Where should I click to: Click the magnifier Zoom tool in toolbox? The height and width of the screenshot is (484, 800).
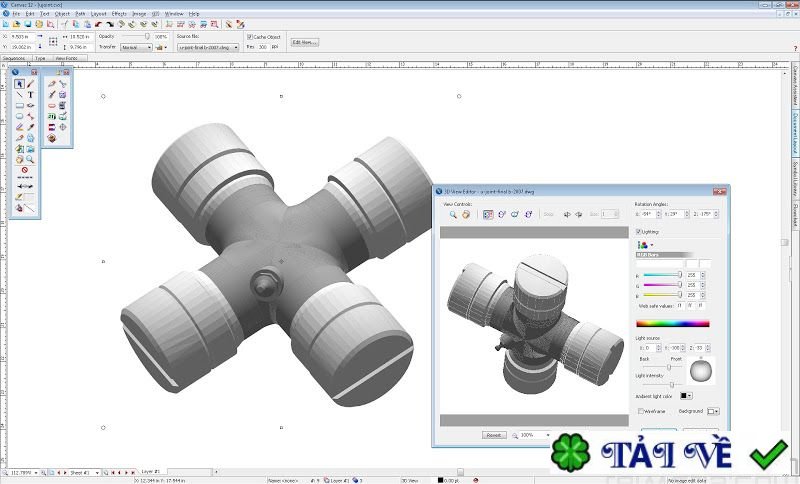pyautogui.click(x=31, y=159)
